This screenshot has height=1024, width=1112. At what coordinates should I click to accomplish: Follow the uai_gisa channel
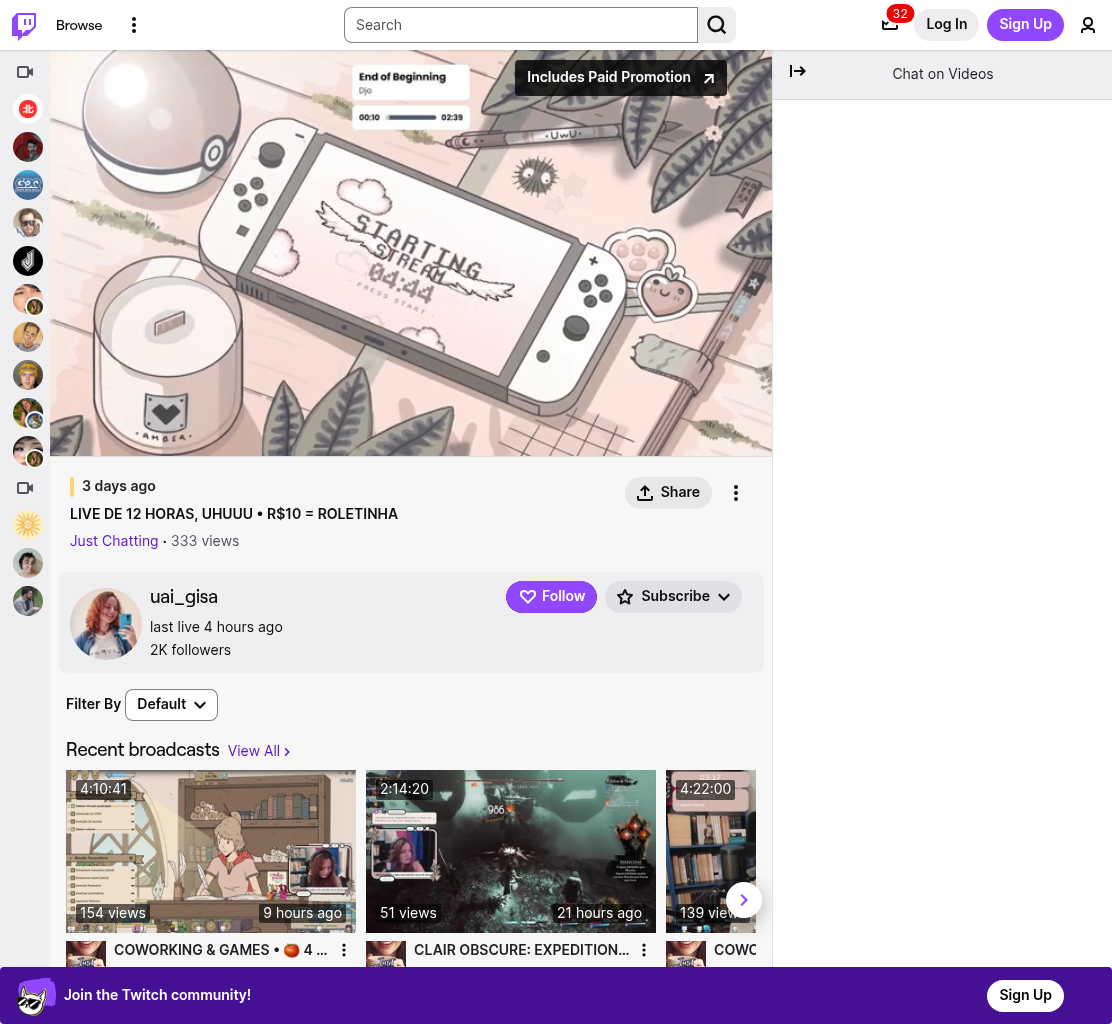(551, 597)
